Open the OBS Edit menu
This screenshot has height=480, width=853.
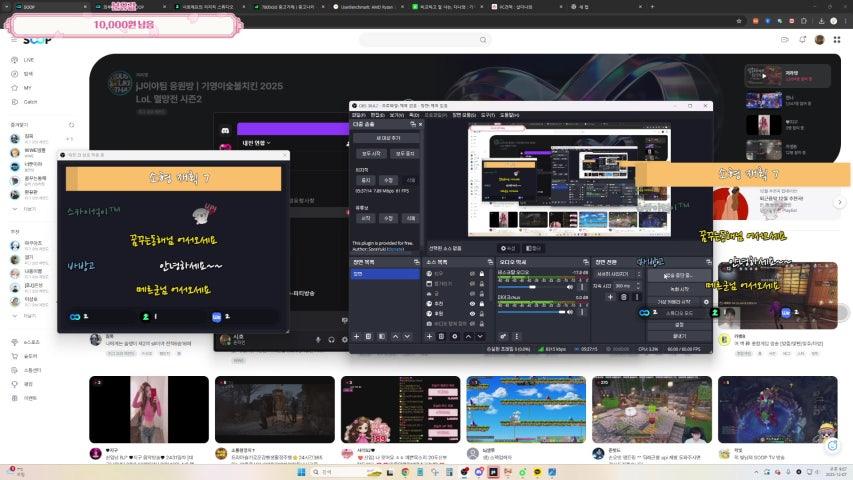coord(377,115)
